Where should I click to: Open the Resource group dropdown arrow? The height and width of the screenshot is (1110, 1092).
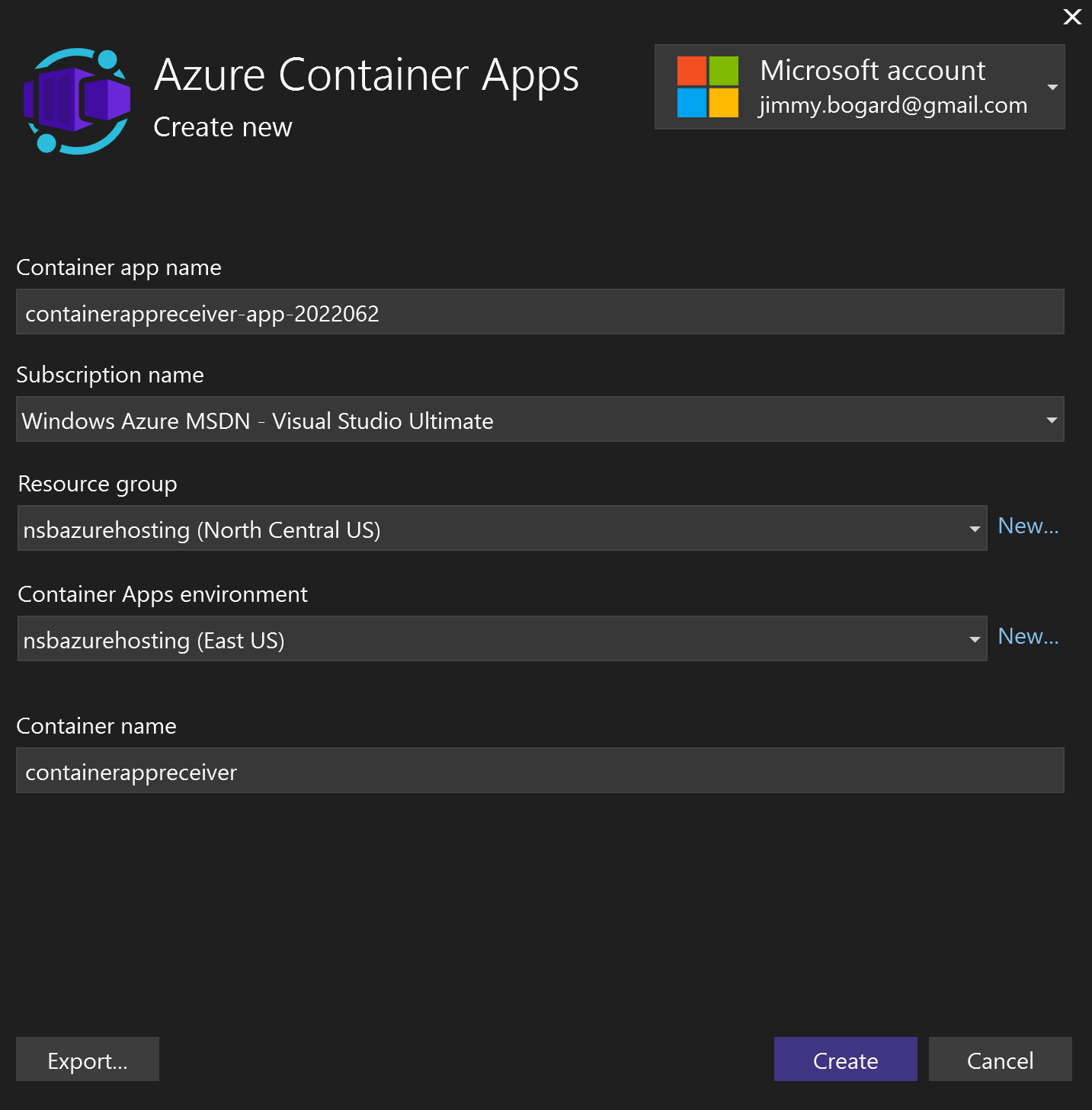[975, 529]
